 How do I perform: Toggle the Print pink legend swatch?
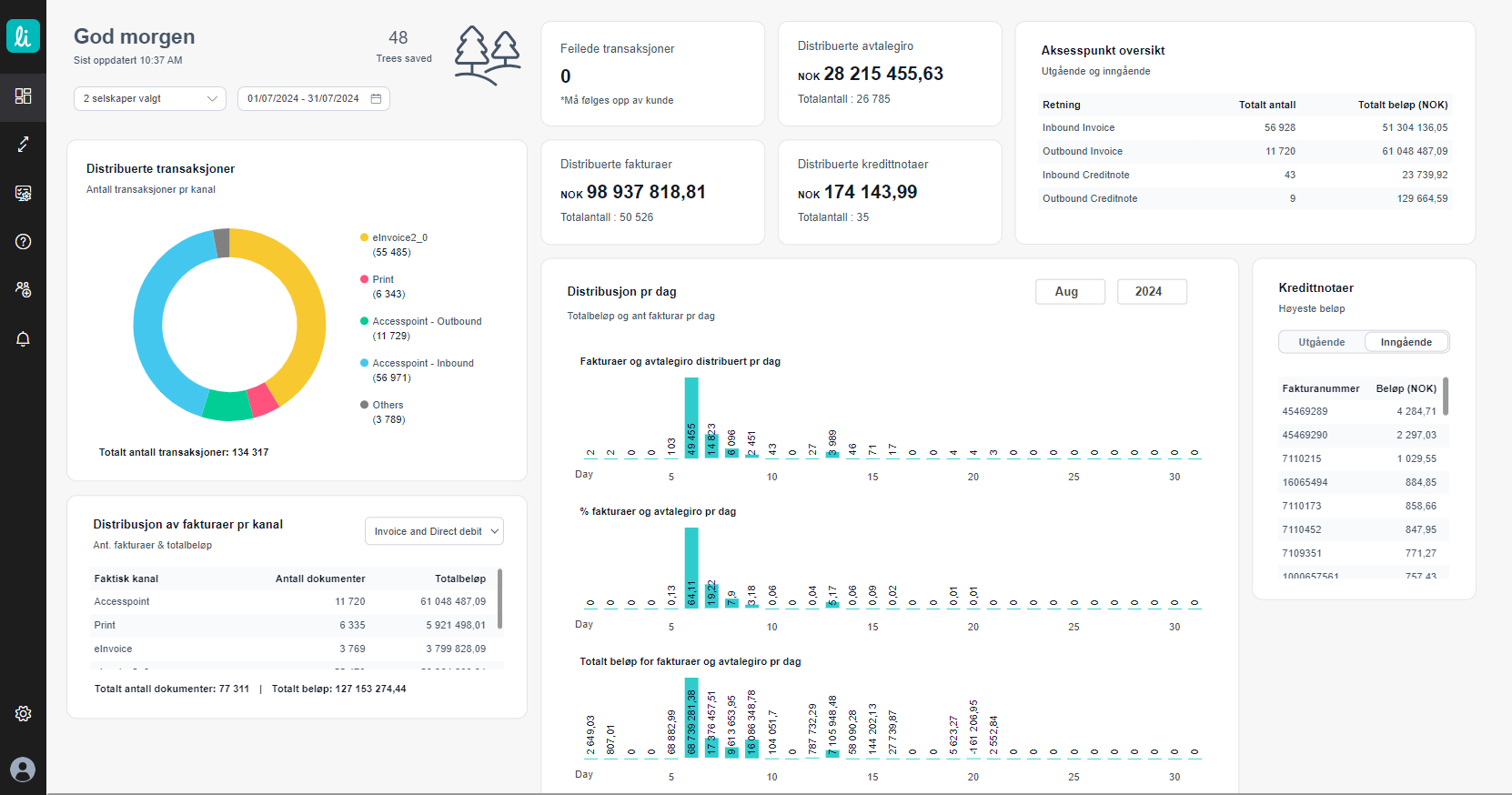click(364, 279)
